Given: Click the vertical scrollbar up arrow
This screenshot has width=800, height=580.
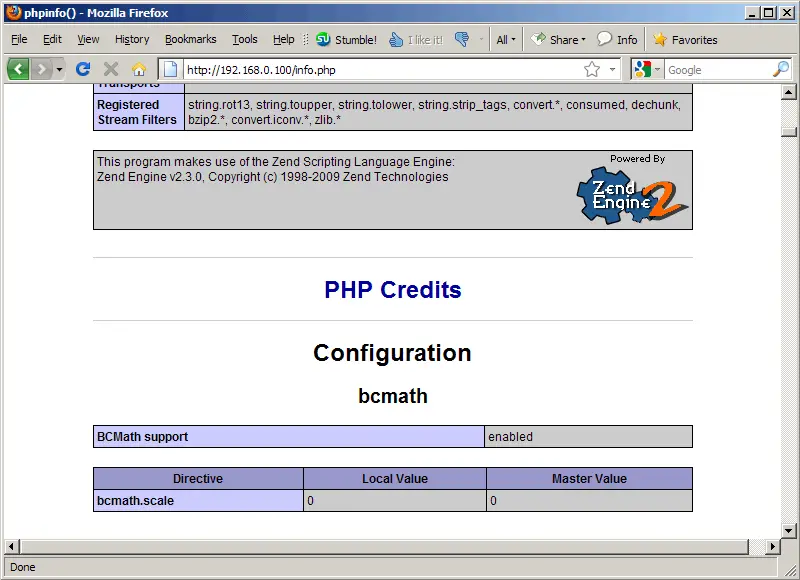Looking at the screenshot, I should tap(788, 92).
